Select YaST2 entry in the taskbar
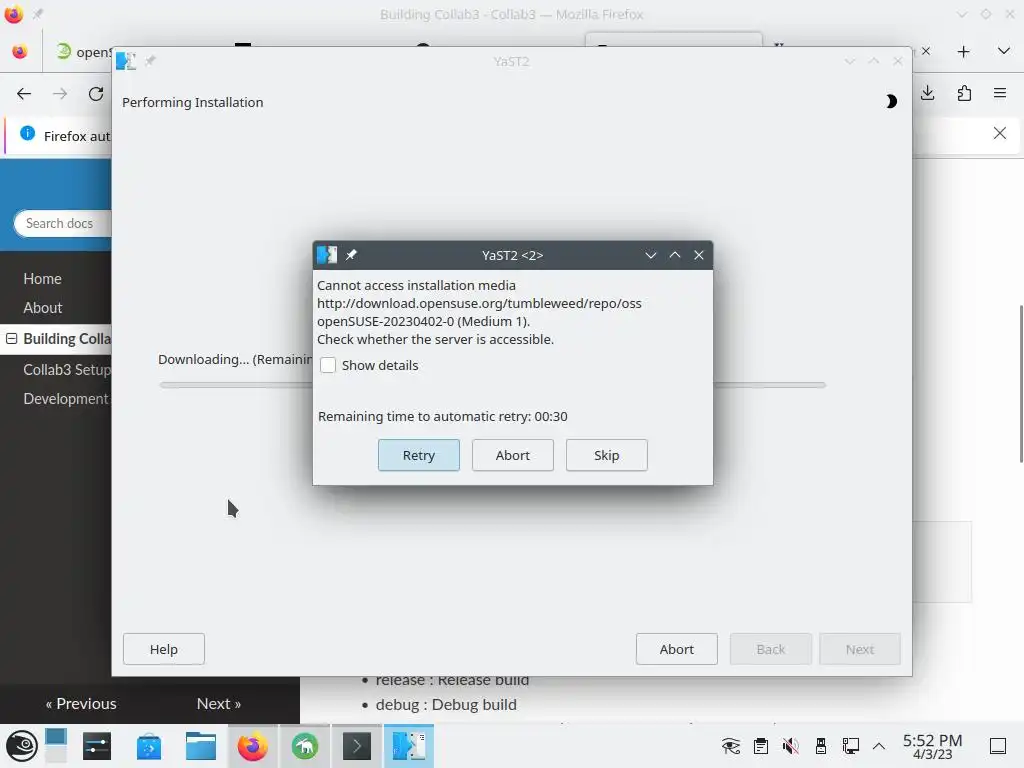 tap(409, 746)
